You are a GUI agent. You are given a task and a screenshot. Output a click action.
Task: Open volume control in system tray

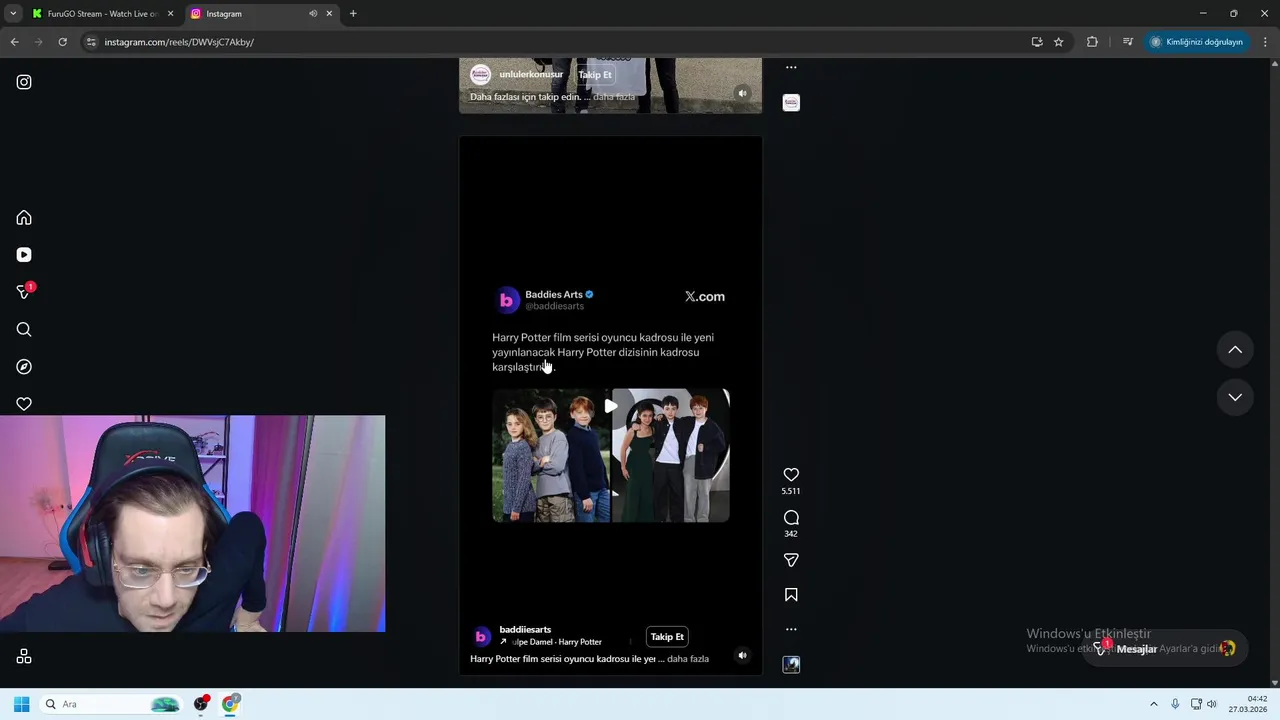point(1212,704)
